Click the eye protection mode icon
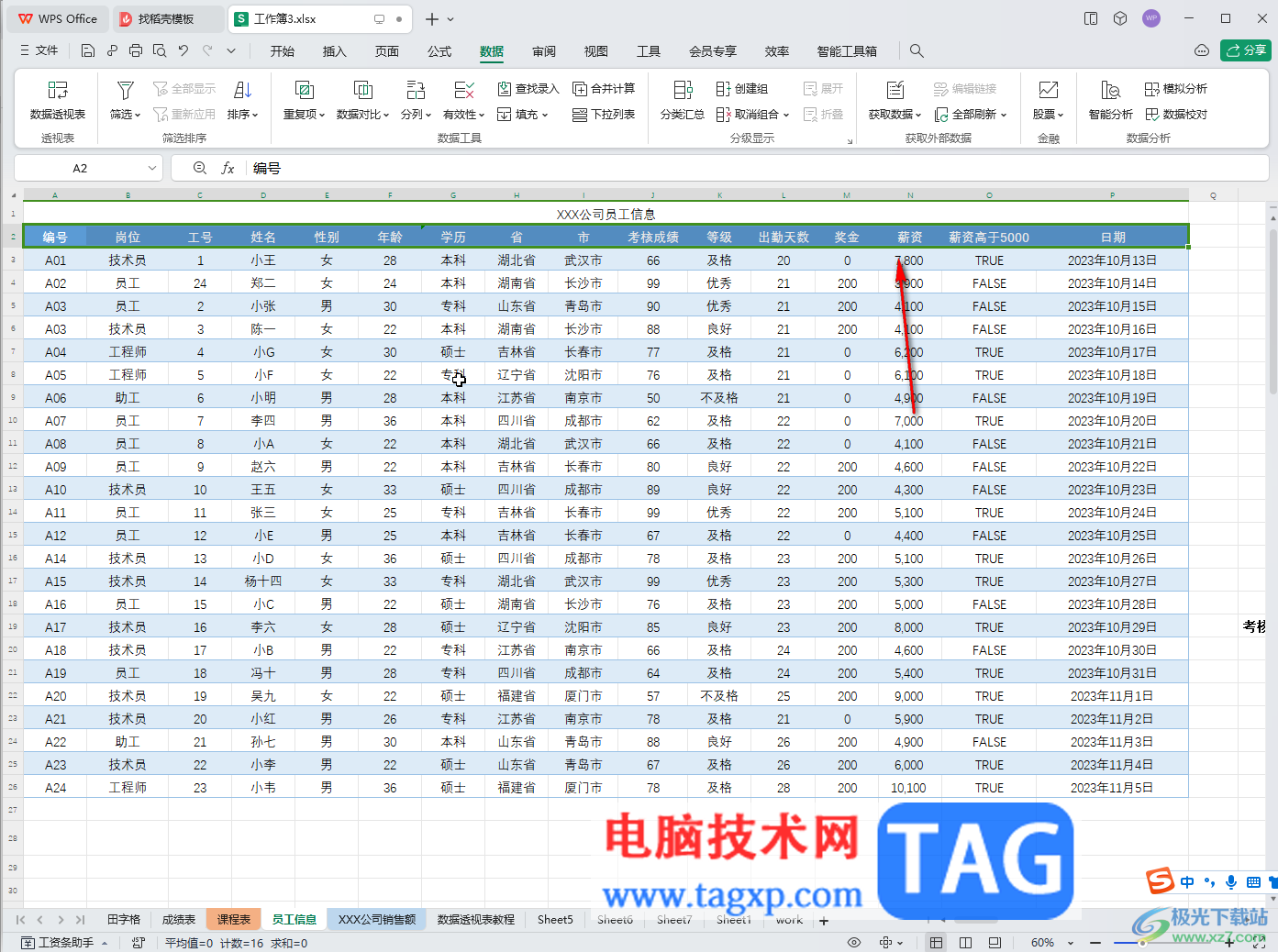 coord(854,943)
